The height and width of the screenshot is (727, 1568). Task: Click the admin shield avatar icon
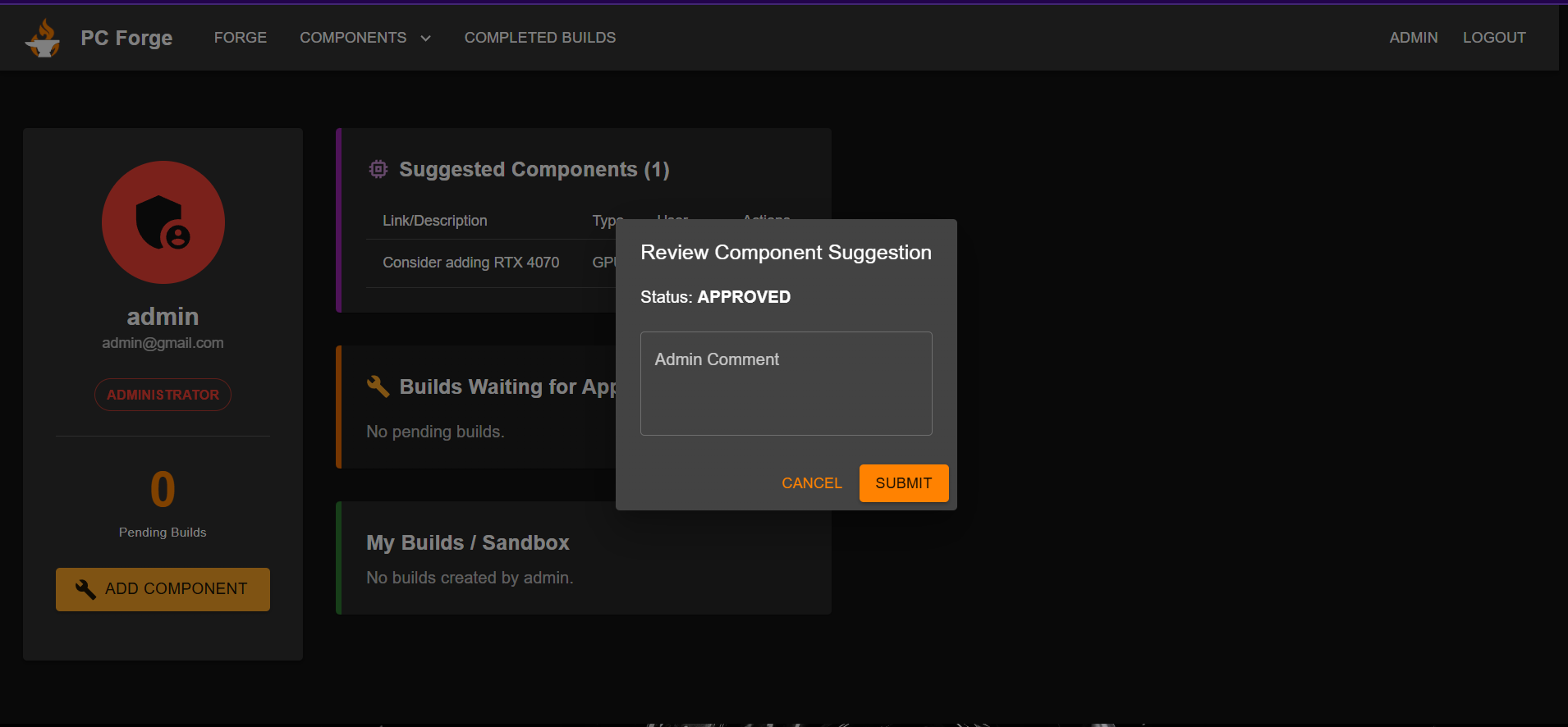pyautogui.click(x=163, y=222)
